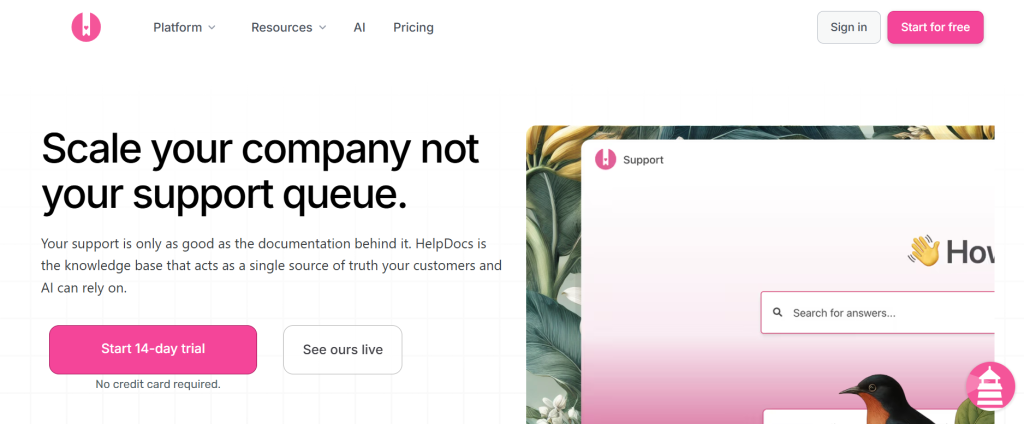This screenshot has width=1024, height=424.
Task: Expand the Platform dropdown chevron
Action: [x=212, y=28]
